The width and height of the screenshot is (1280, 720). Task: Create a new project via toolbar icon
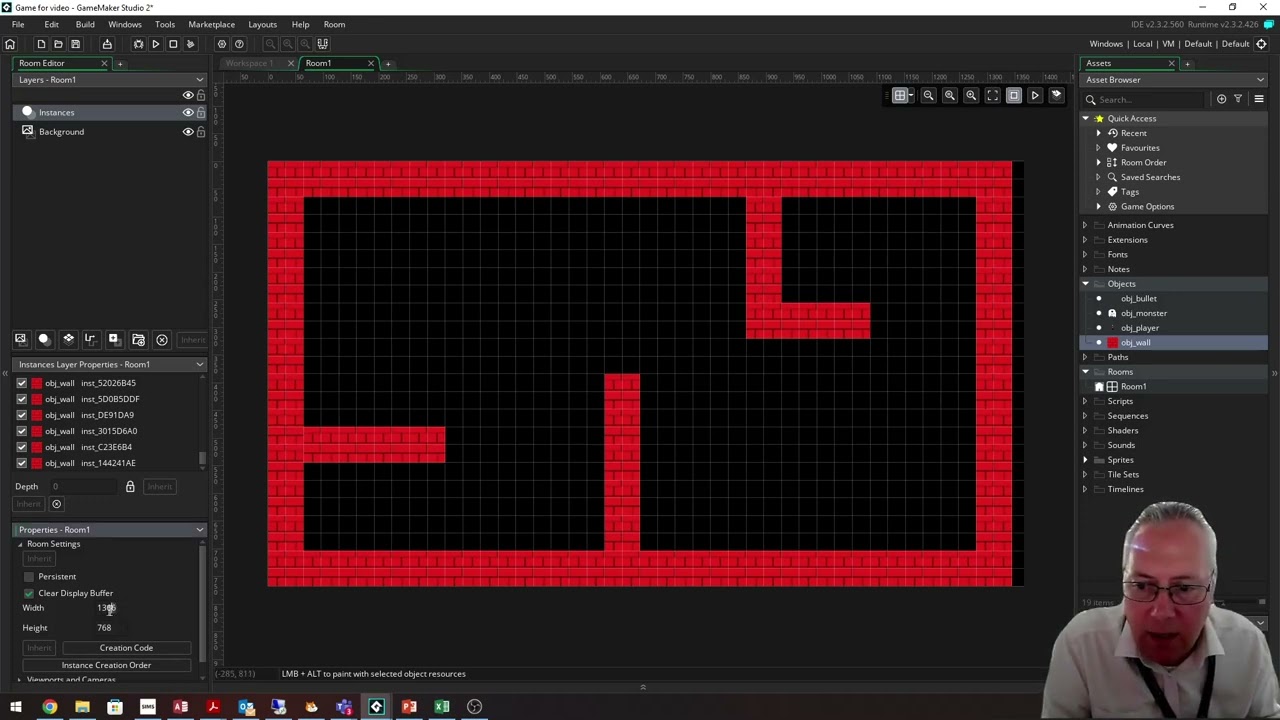[41, 44]
